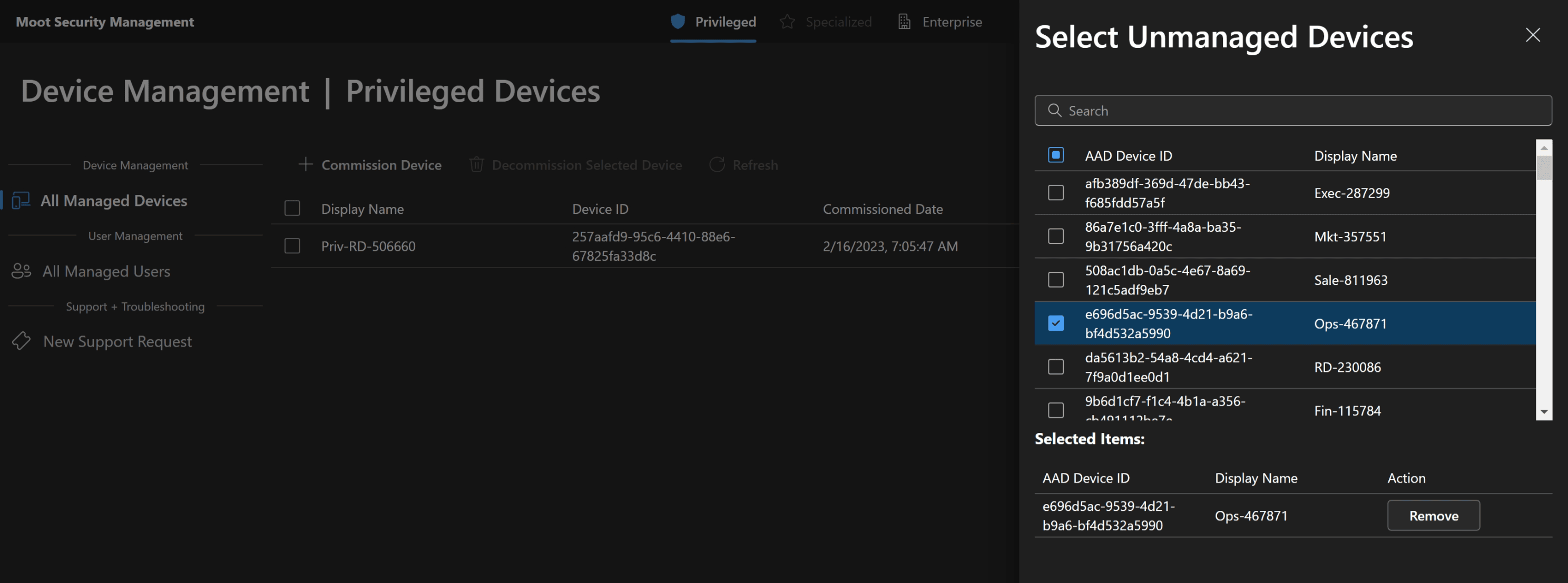Remove Ops-467871 from selected items
This screenshot has width=1568, height=583.
(x=1433, y=515)
